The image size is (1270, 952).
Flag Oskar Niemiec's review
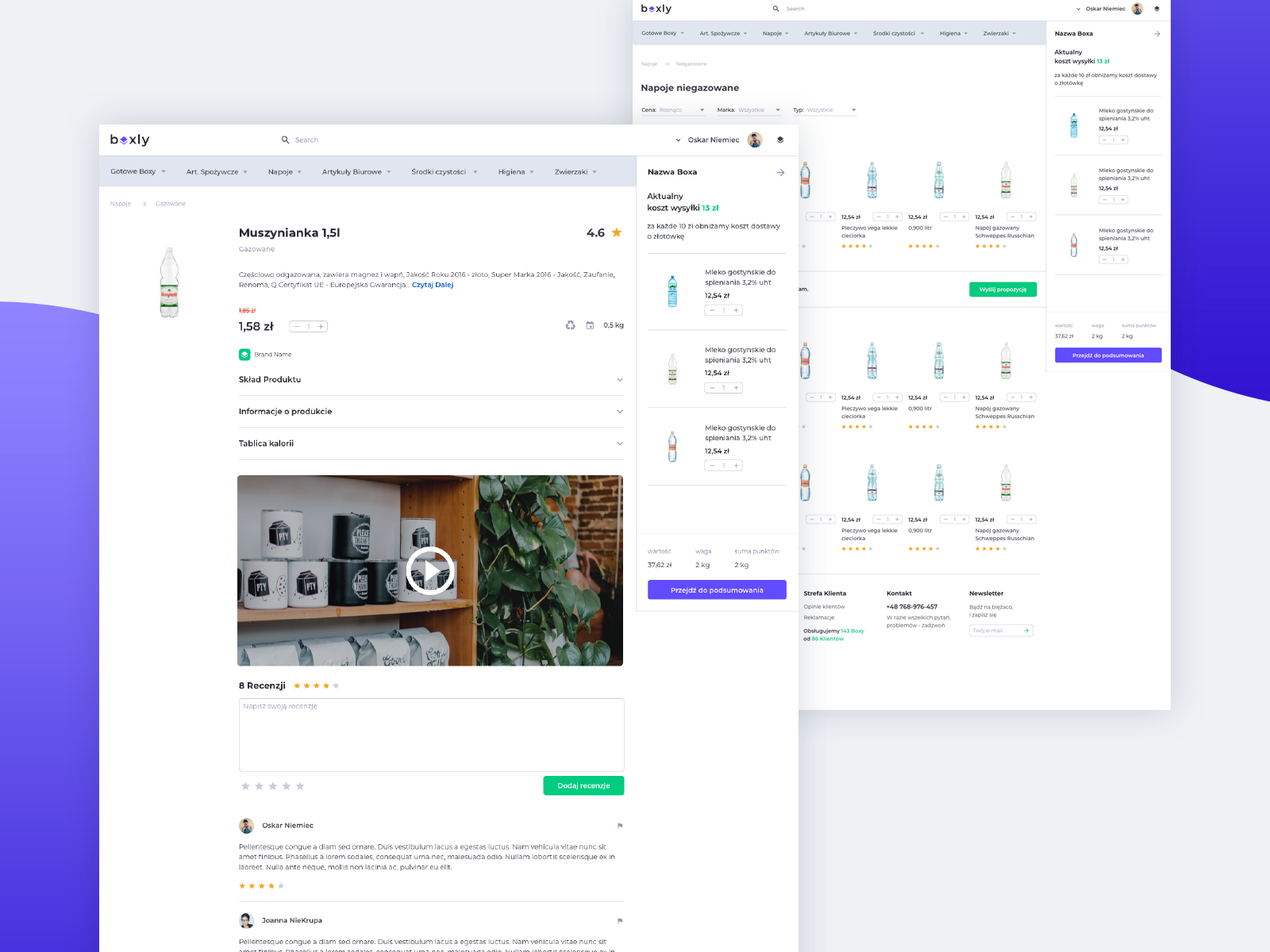(x=619, y=825)
